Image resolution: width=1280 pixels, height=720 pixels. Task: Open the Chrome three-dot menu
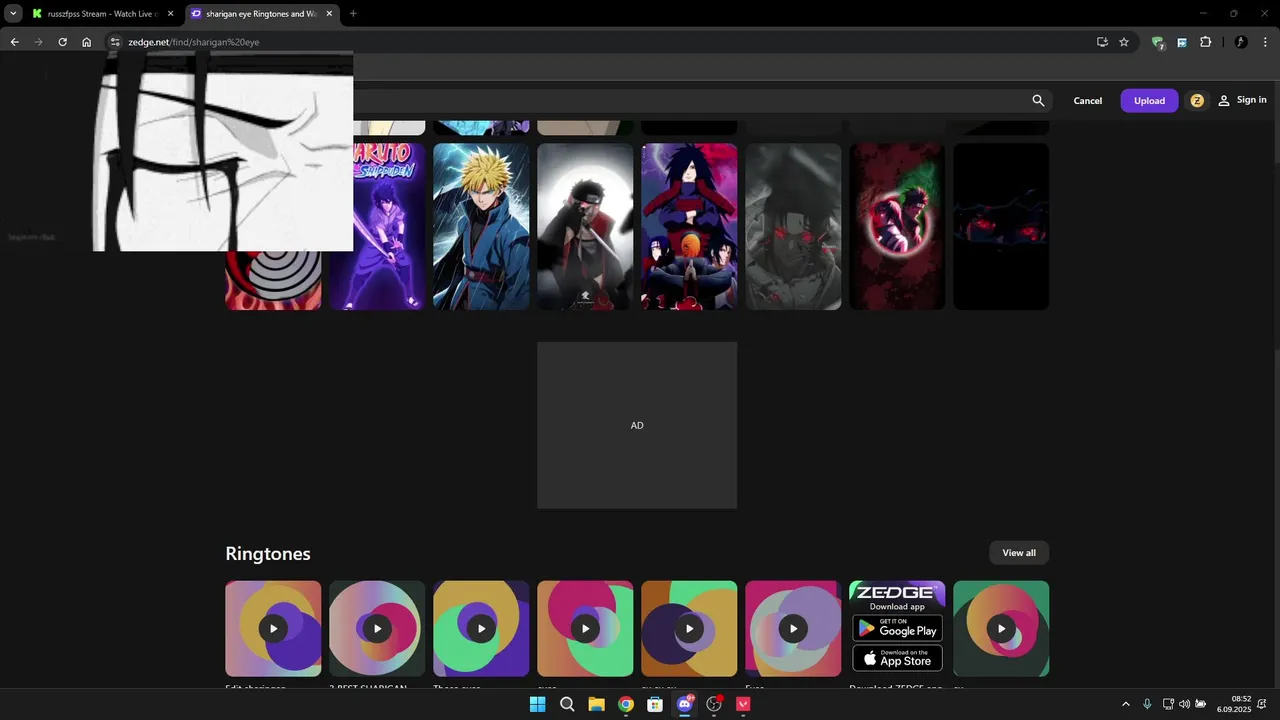tap(1265, 42)
